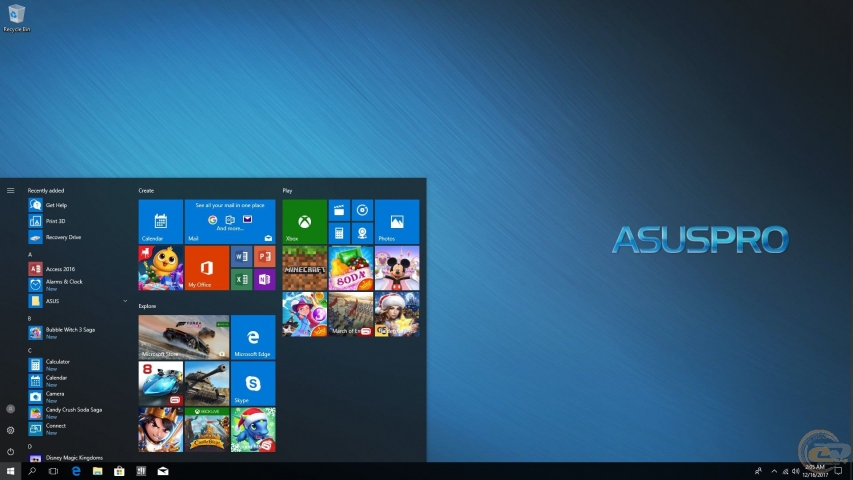
Task: Open Bubble Witch 3 Saga in app list
Action: (x=78, y=333)
